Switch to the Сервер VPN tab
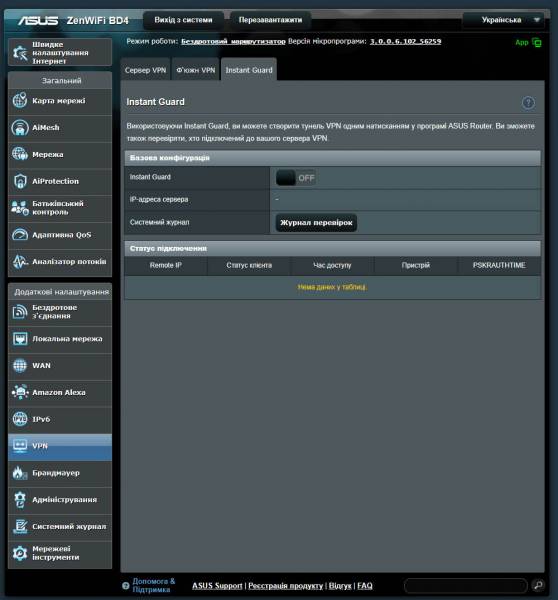558x600 pixels. 145,70
